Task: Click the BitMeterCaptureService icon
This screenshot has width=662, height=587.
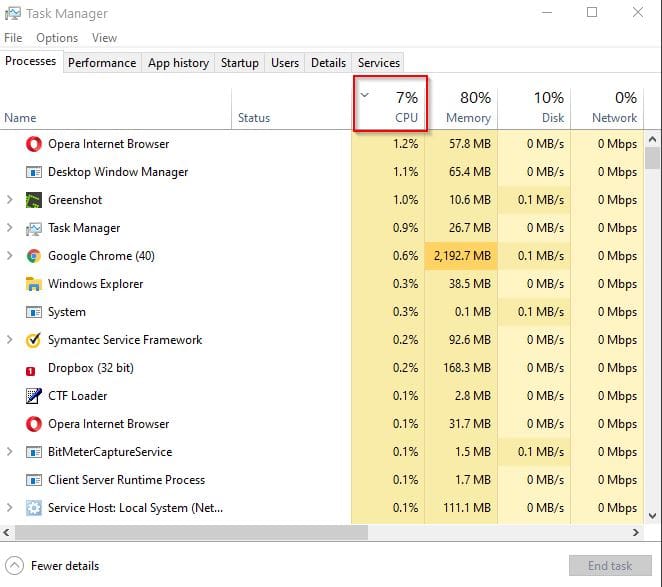Action: pyautogui.click(x=34, y=452)
